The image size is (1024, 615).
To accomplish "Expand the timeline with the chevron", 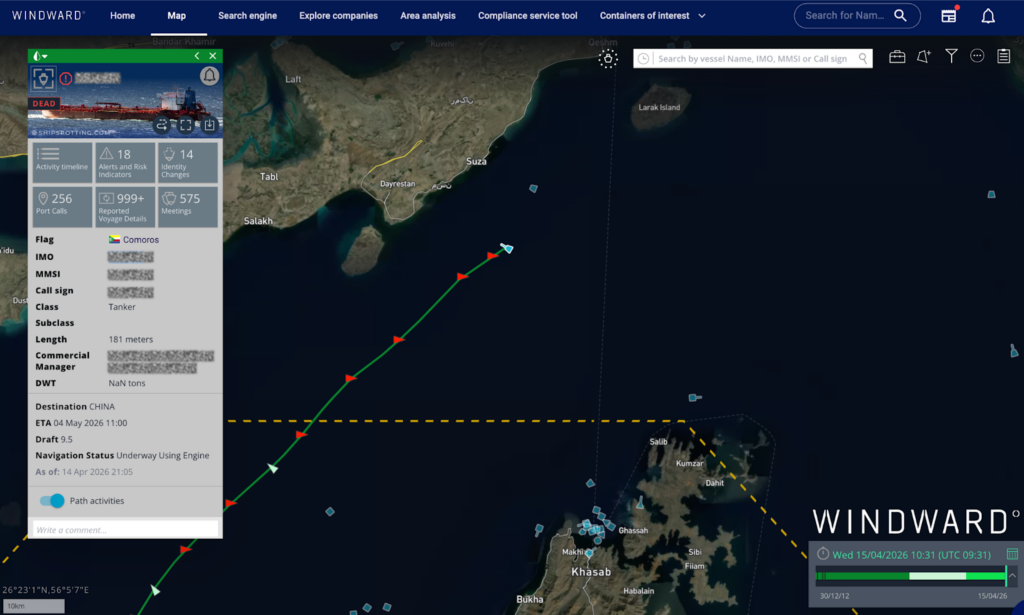I will [1012, 575].
